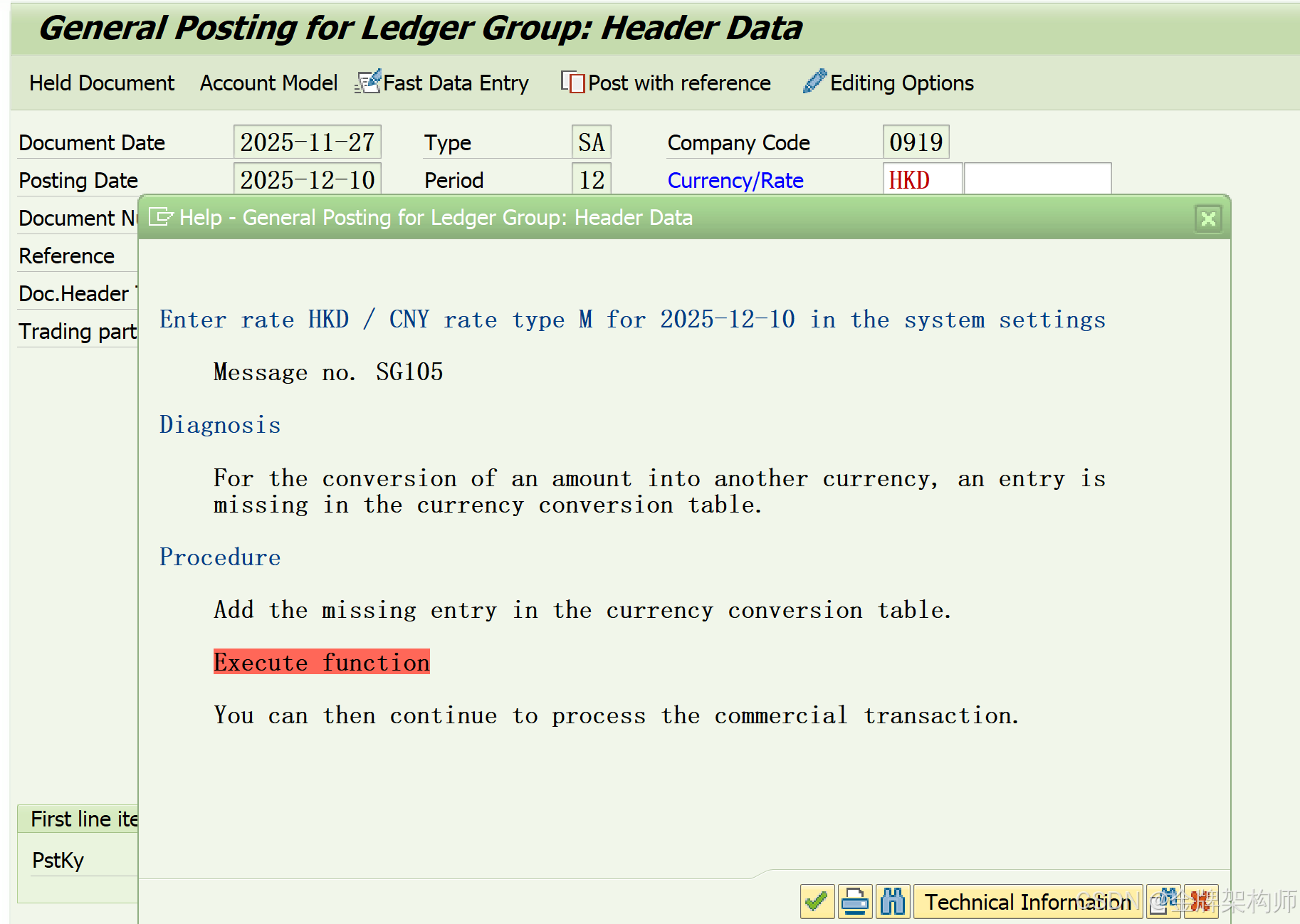
Task: Click the green Continue checkmark in the help dialog
Action: point(817,901)
